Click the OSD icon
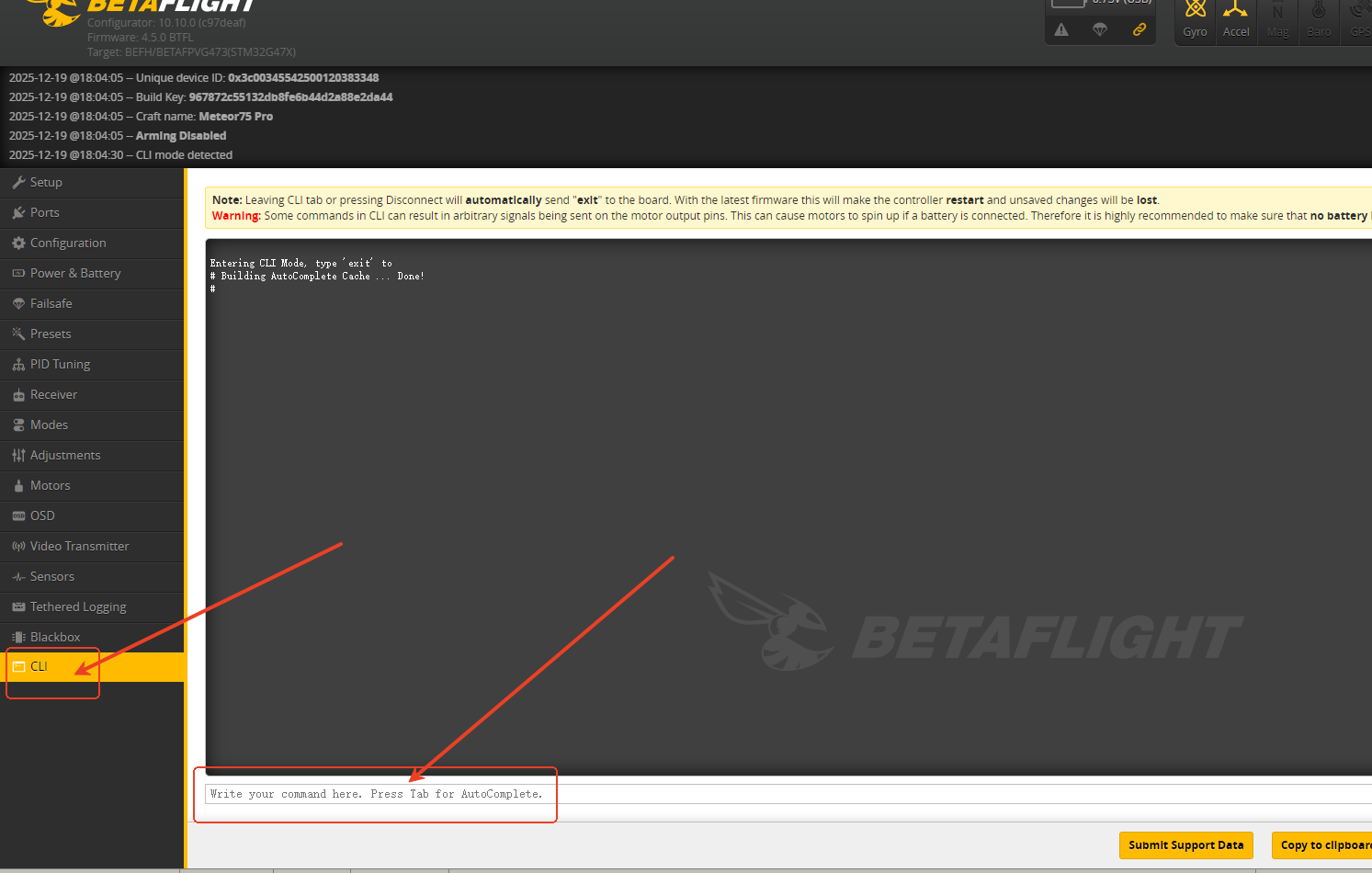 (x=18, y=516)
